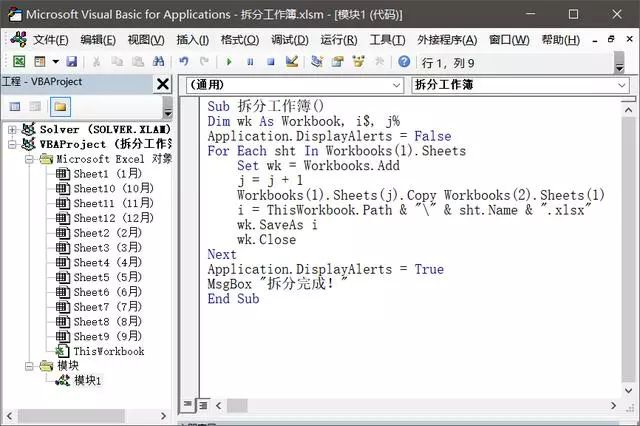
Task: Click code window scroll right arrow
Action: click(x=613, y=406)
